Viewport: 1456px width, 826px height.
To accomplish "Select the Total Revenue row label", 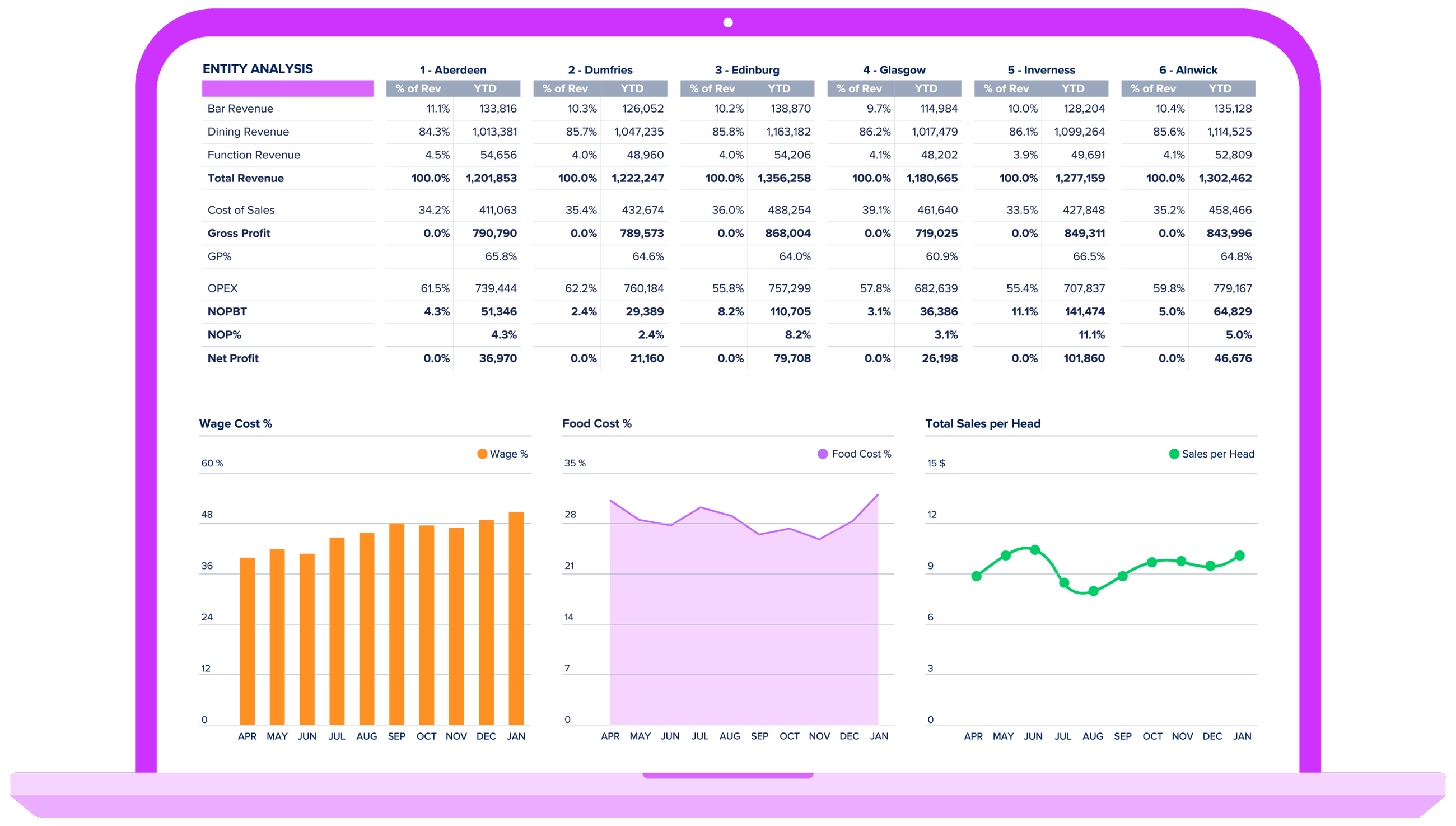I will (246, 178).
